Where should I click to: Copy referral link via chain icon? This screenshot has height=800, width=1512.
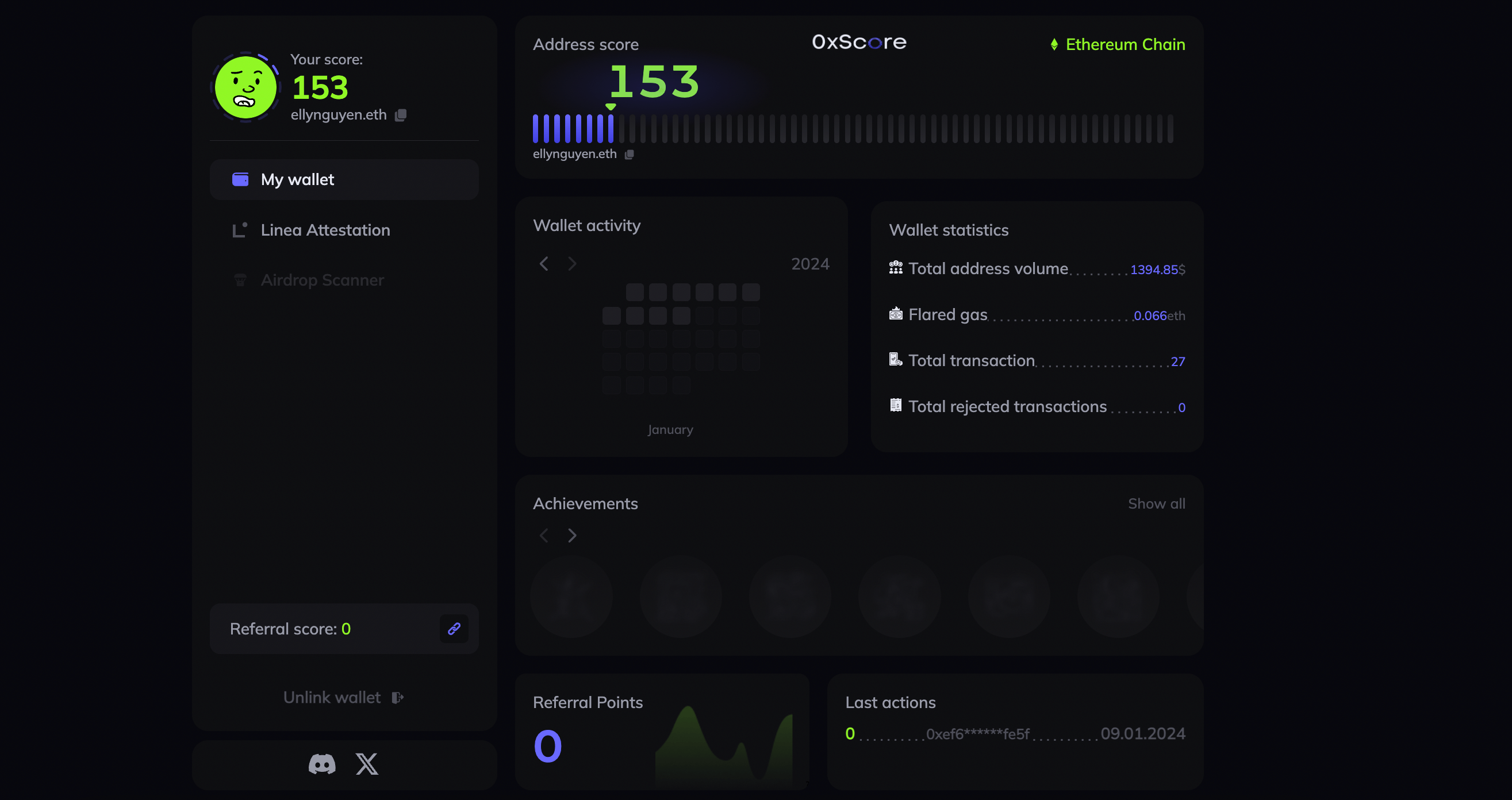coord(454,629)
